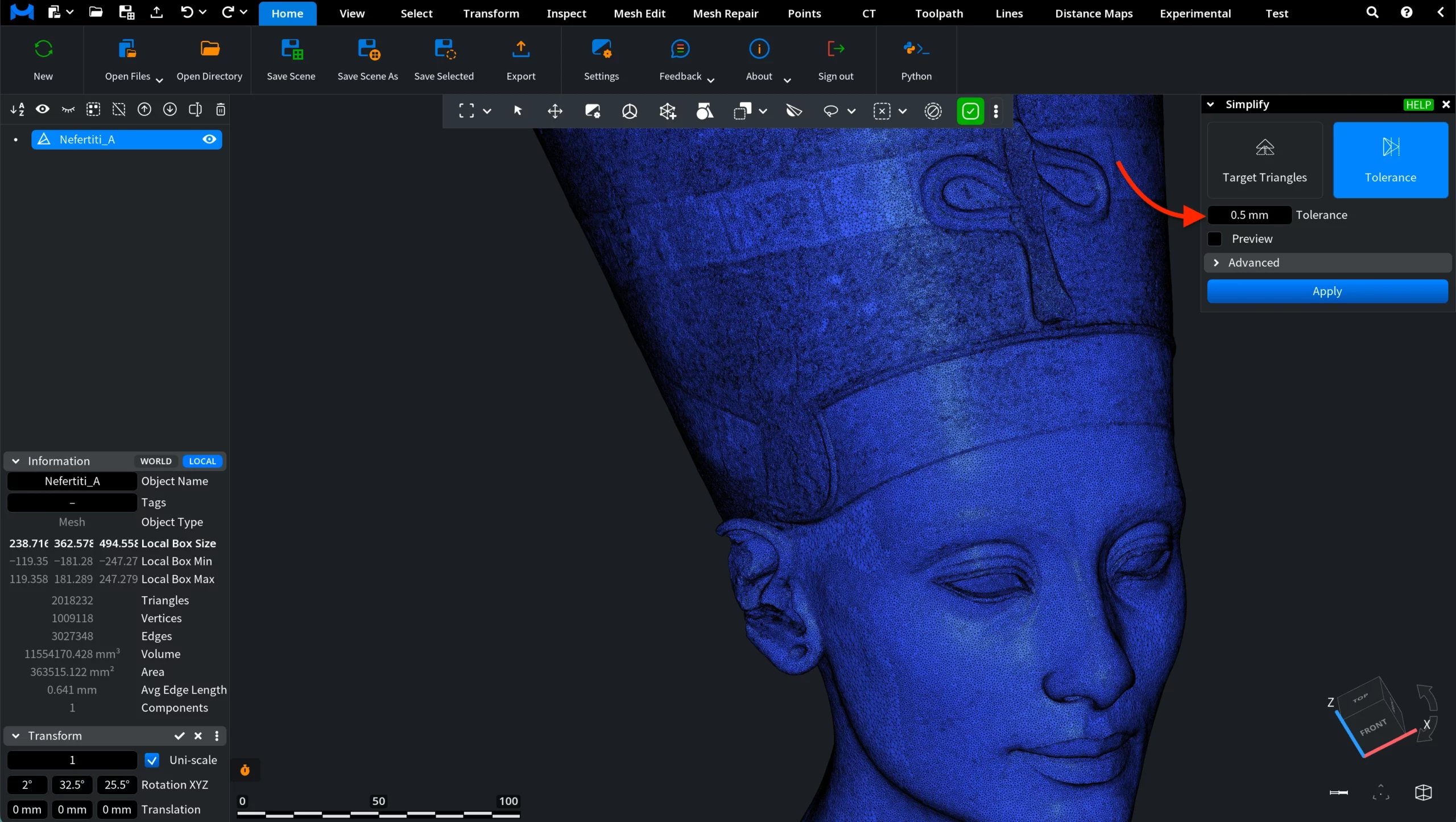This screenshot has height=822, width=1456.
Task: Click the move object up icon
Action: (144, 109)
